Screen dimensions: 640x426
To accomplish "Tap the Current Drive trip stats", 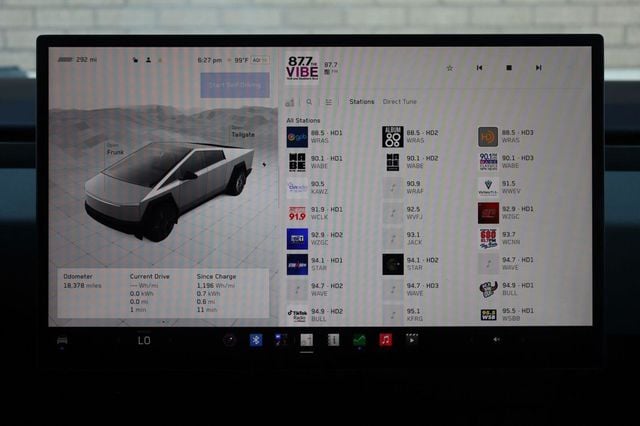I will pos(149,293).
